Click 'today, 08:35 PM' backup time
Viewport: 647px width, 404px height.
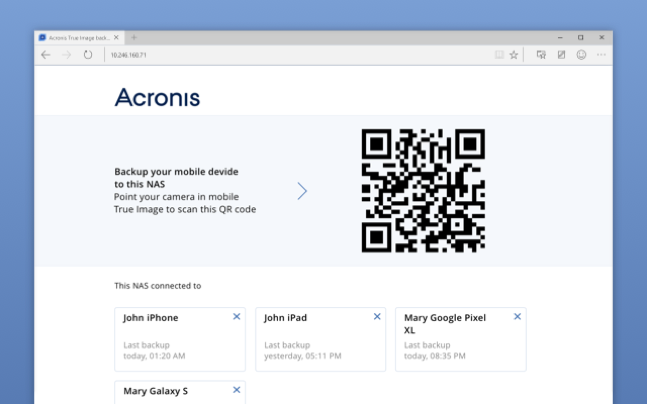[434, 356]
